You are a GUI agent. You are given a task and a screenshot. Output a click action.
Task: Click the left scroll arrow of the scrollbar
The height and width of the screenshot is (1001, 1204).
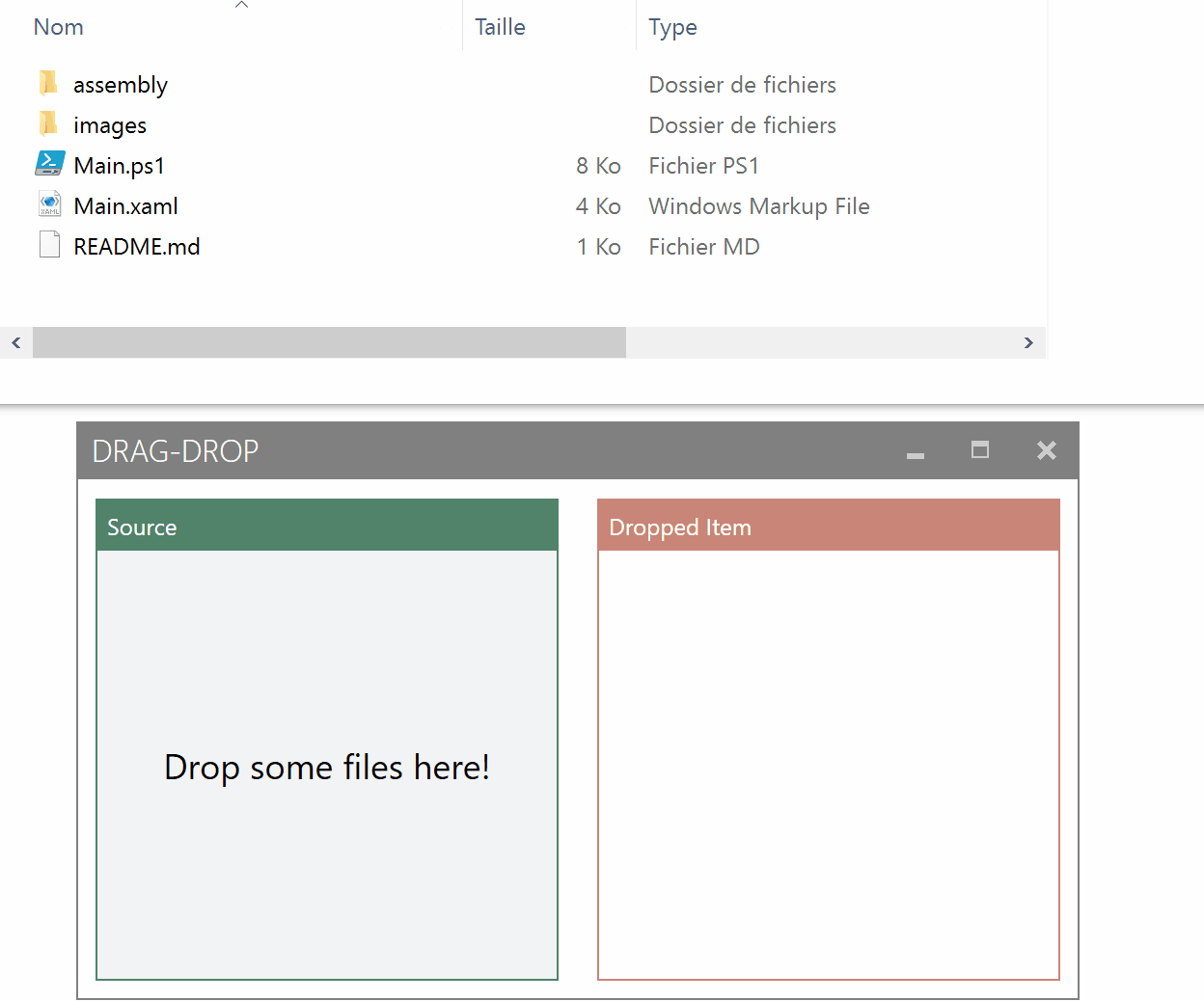point(15,342)
